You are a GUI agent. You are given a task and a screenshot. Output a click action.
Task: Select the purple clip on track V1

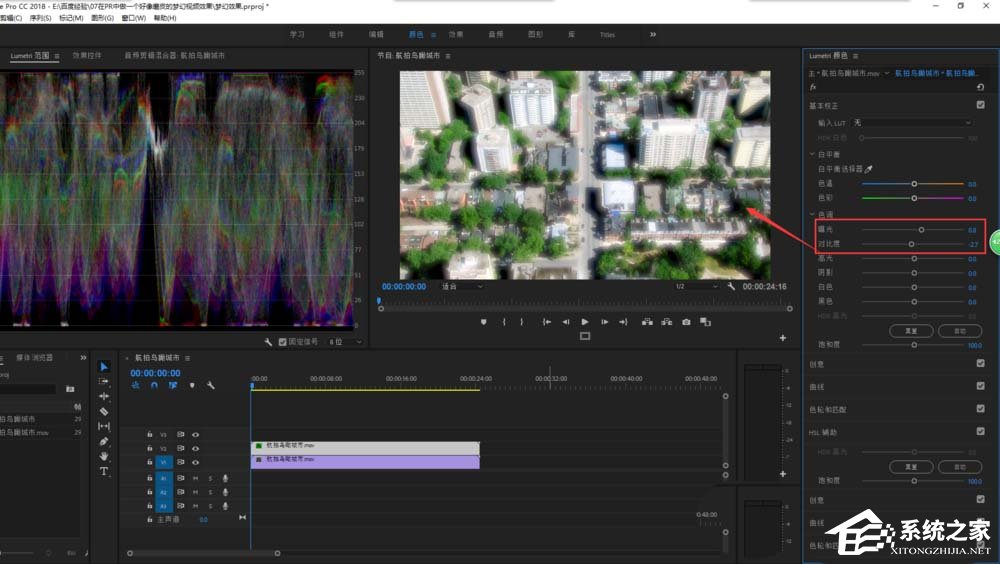(x=365, y=461)
